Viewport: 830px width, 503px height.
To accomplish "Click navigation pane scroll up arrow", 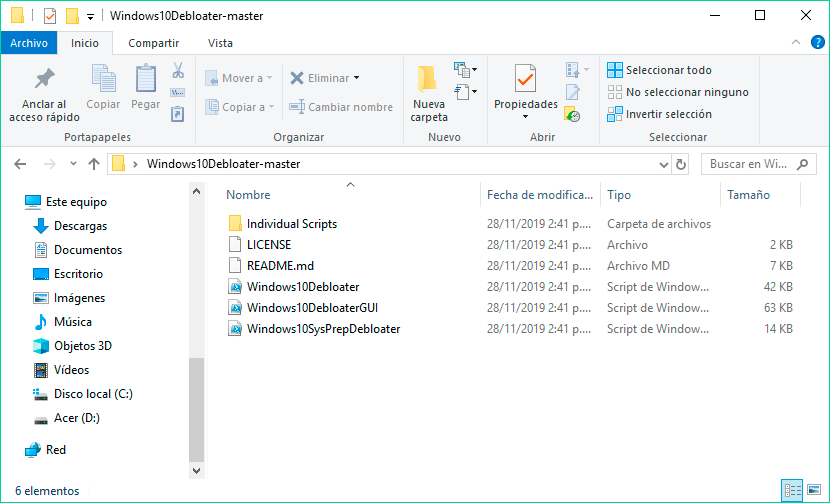I will click(x=196, y=191).
